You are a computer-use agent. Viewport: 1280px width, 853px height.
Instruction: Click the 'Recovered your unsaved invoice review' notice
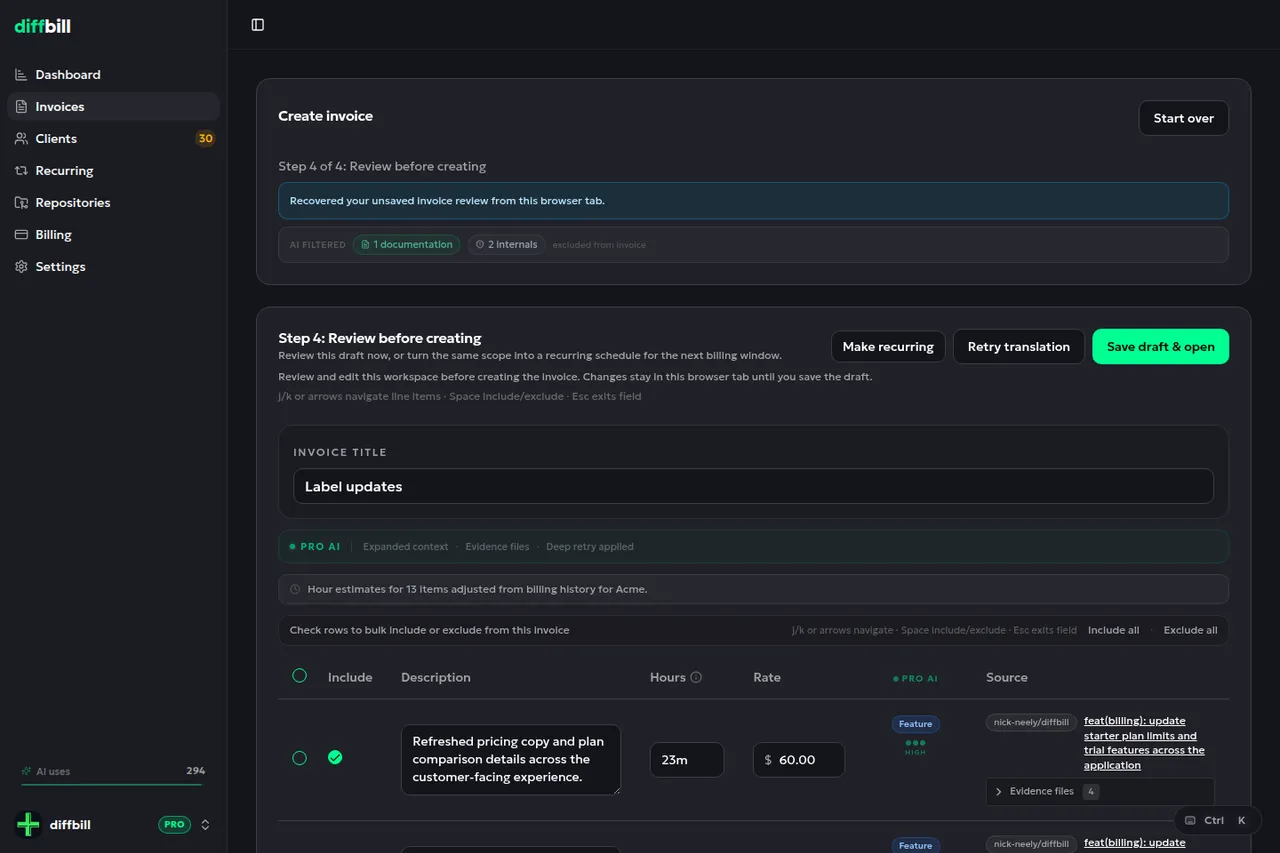[753, 200]
